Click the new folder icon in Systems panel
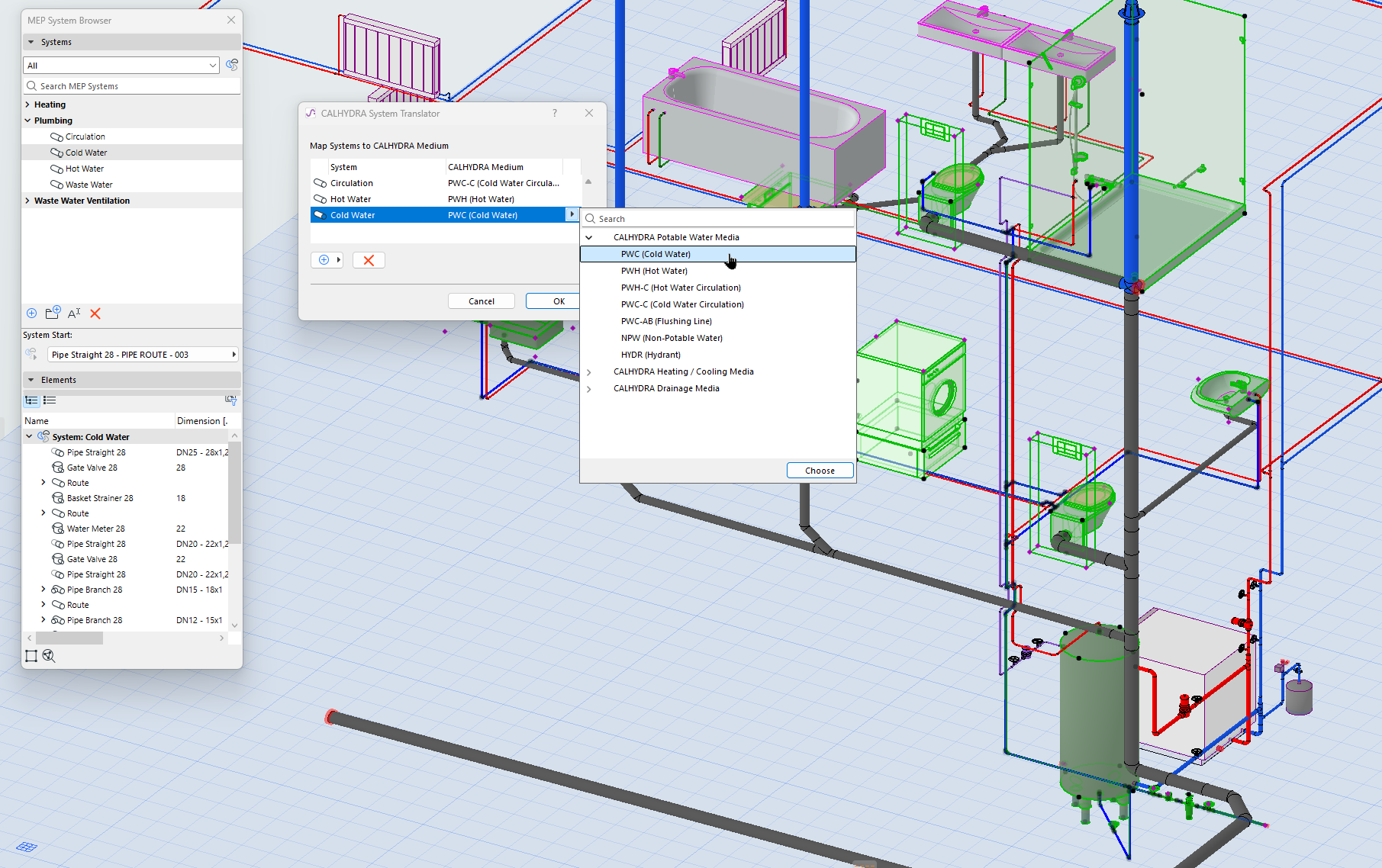Viewport: 1382px width, 868px height. tap(53, 313)
